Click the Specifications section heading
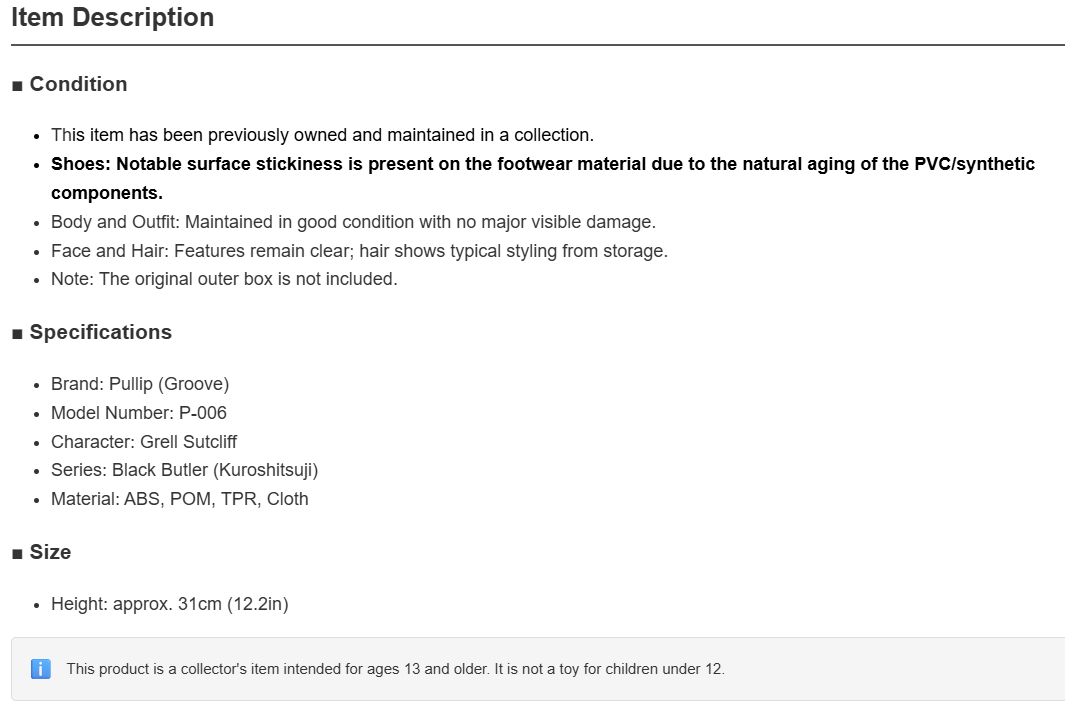Viewport: 1065px width, 718px height. coord(101,332)
